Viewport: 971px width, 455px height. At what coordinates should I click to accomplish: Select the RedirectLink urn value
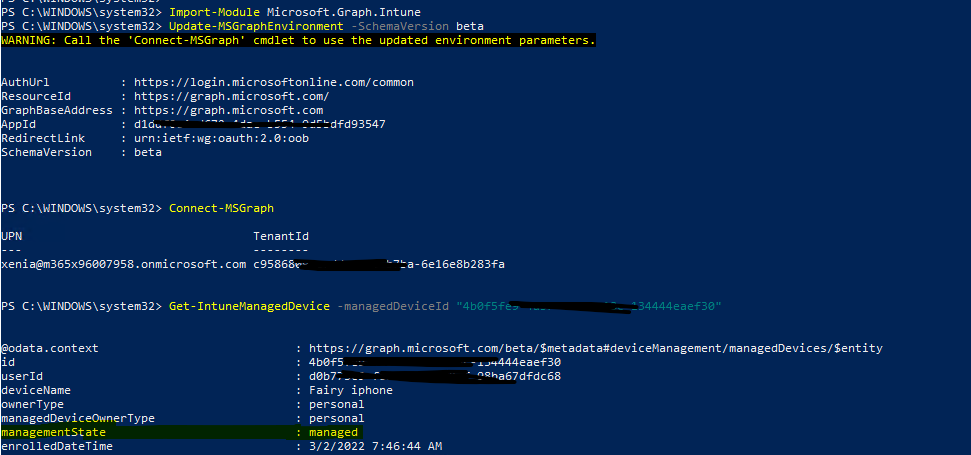click(x=221, y=139)
